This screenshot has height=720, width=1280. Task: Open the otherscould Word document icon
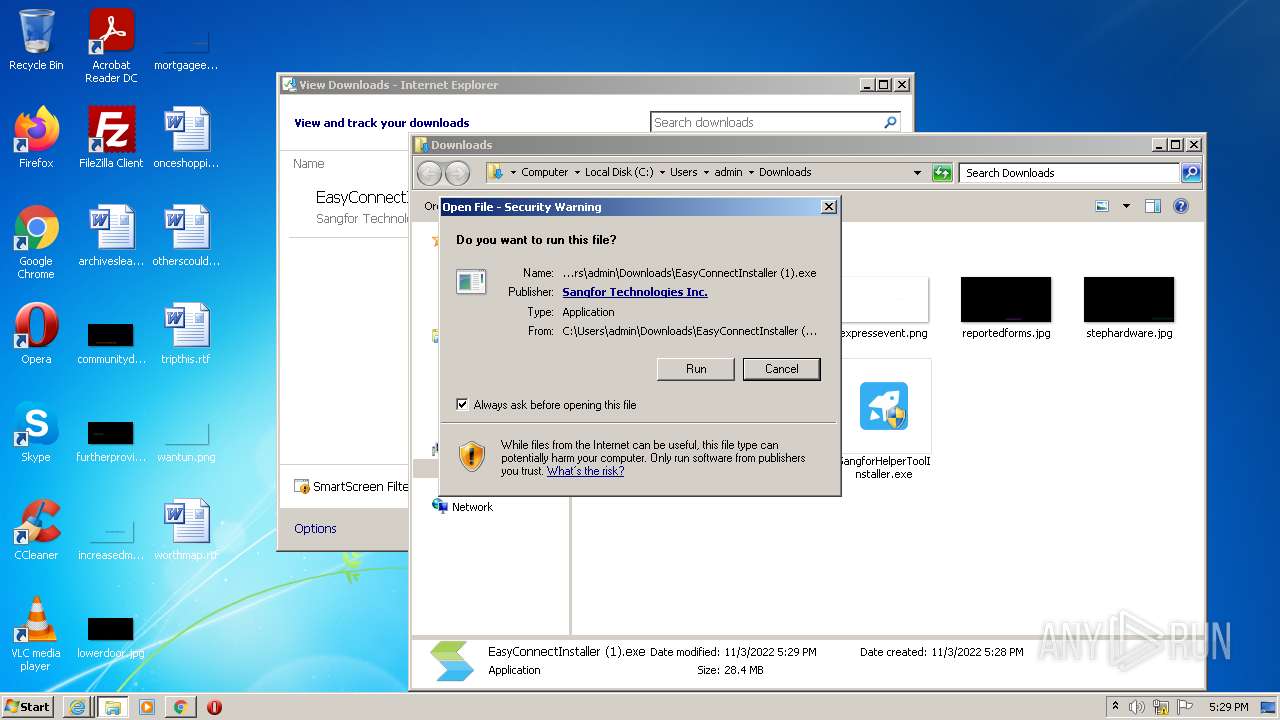tap(186, 235)
